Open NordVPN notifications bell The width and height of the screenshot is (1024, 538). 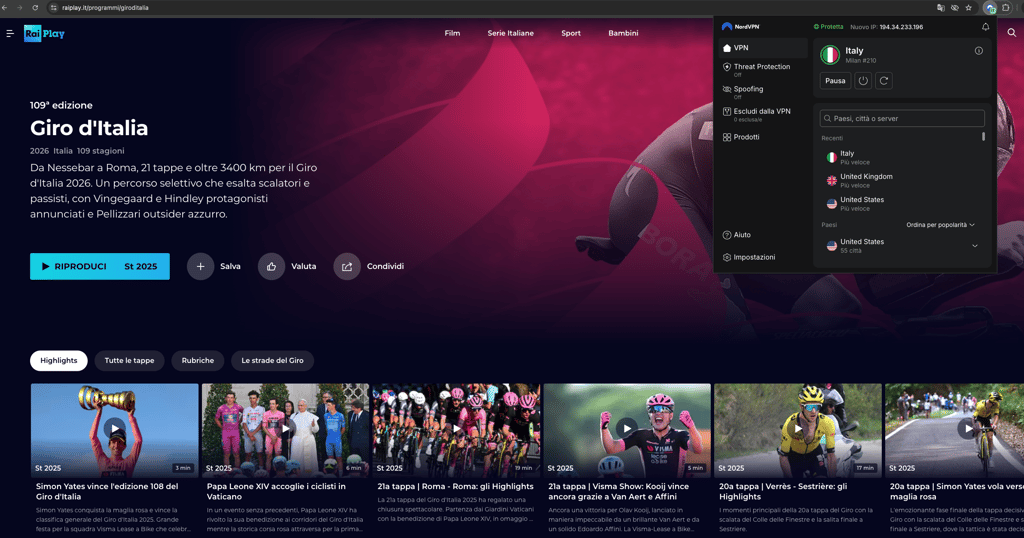pos(985,27)
